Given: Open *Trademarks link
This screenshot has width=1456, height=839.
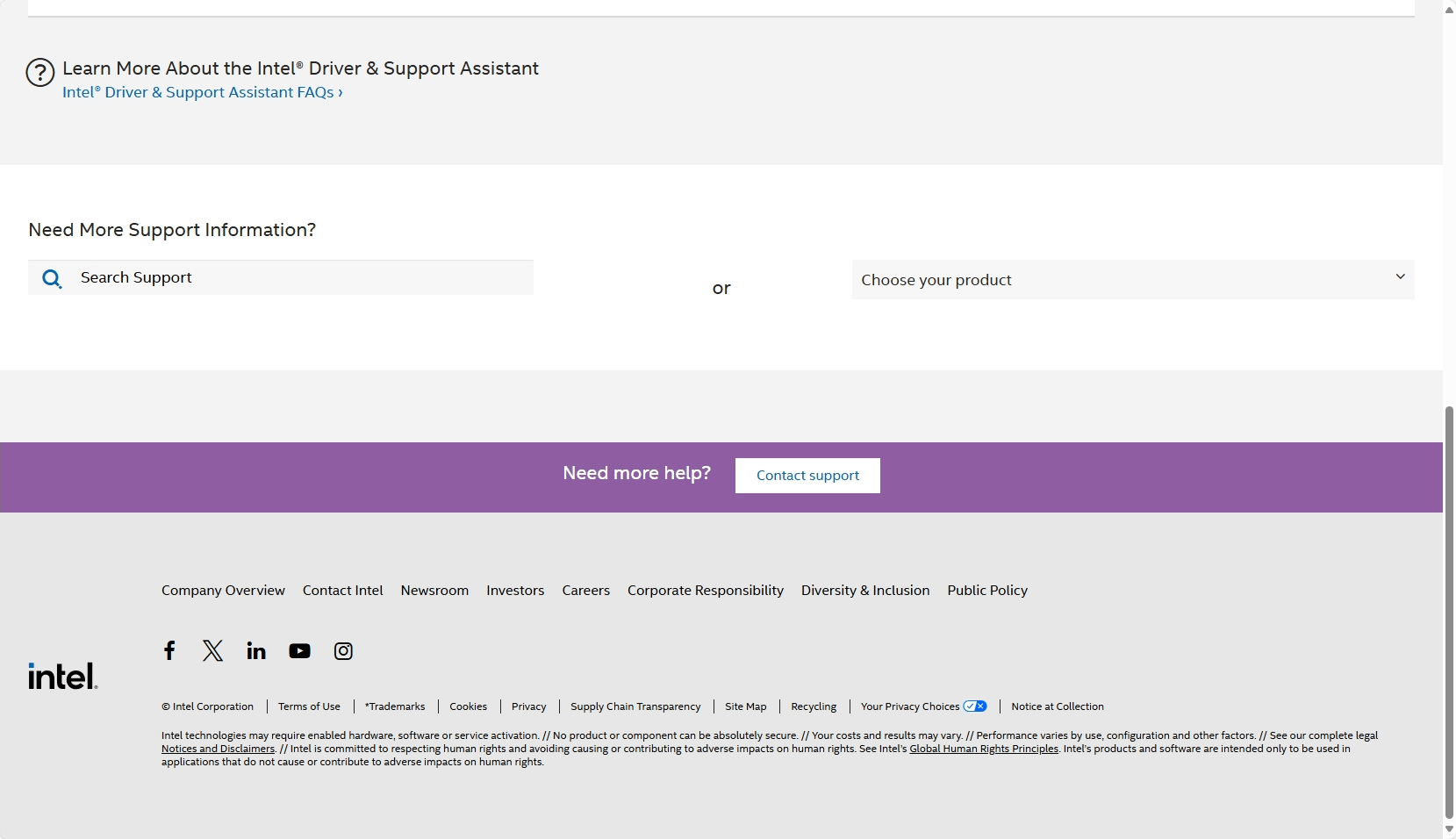Looking at the screenshot, I should [395, 706].
